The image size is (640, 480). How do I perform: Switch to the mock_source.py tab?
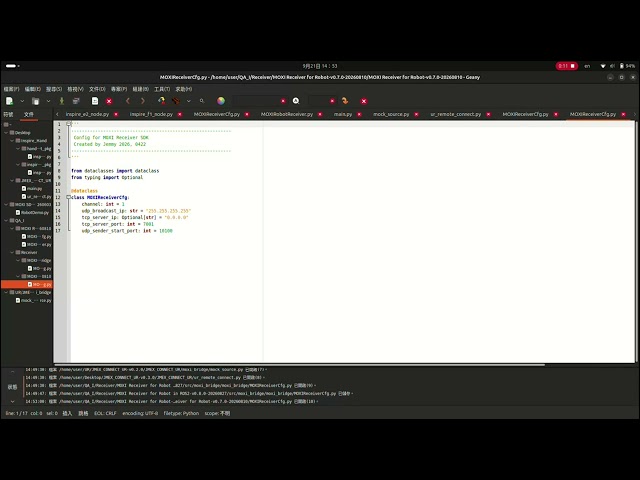tap(391, 114)
